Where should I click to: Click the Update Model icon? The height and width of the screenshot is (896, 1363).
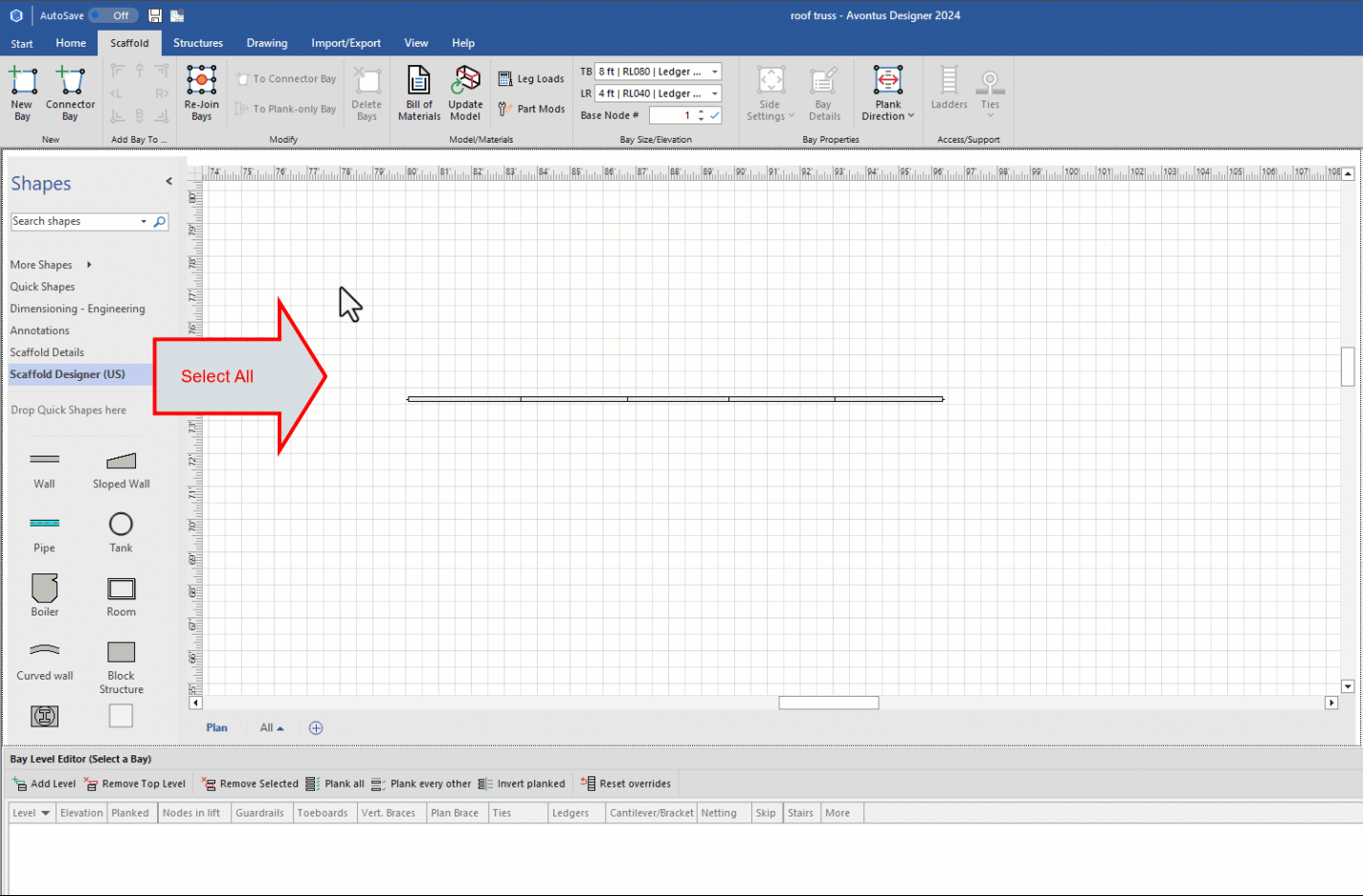pyautogui.click(x=465, y=80)
